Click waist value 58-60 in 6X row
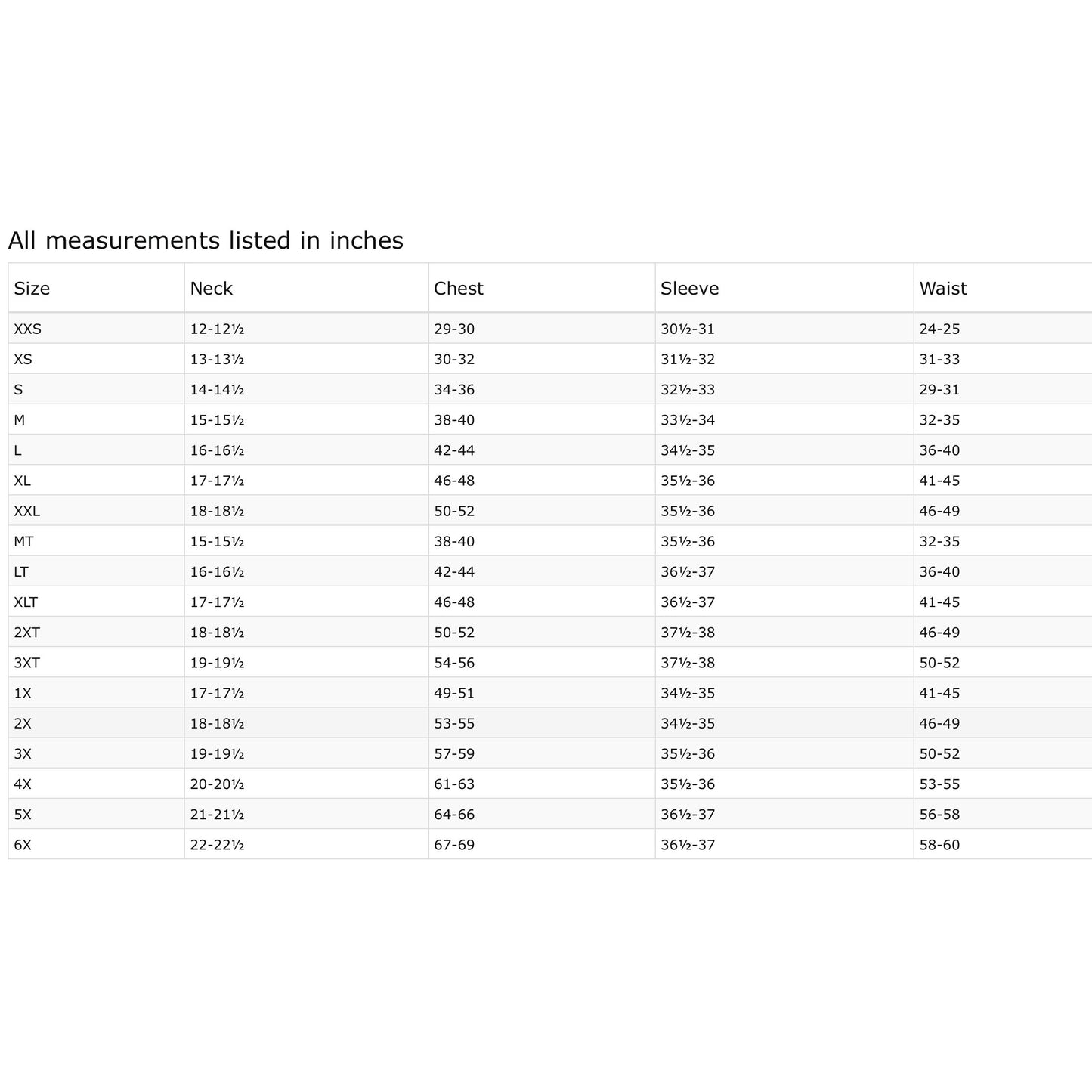 [939, 845]
